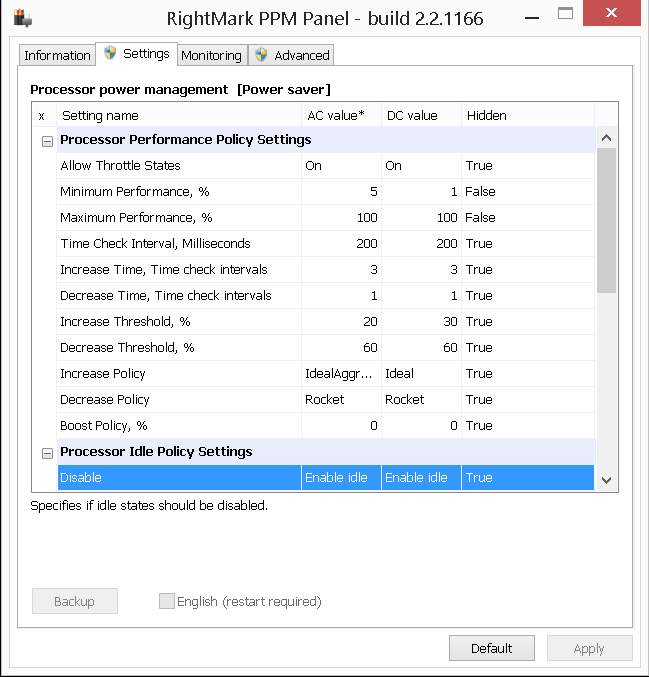Click the Default button
This screenshot has width=649, height=677.
pos(492,648)
